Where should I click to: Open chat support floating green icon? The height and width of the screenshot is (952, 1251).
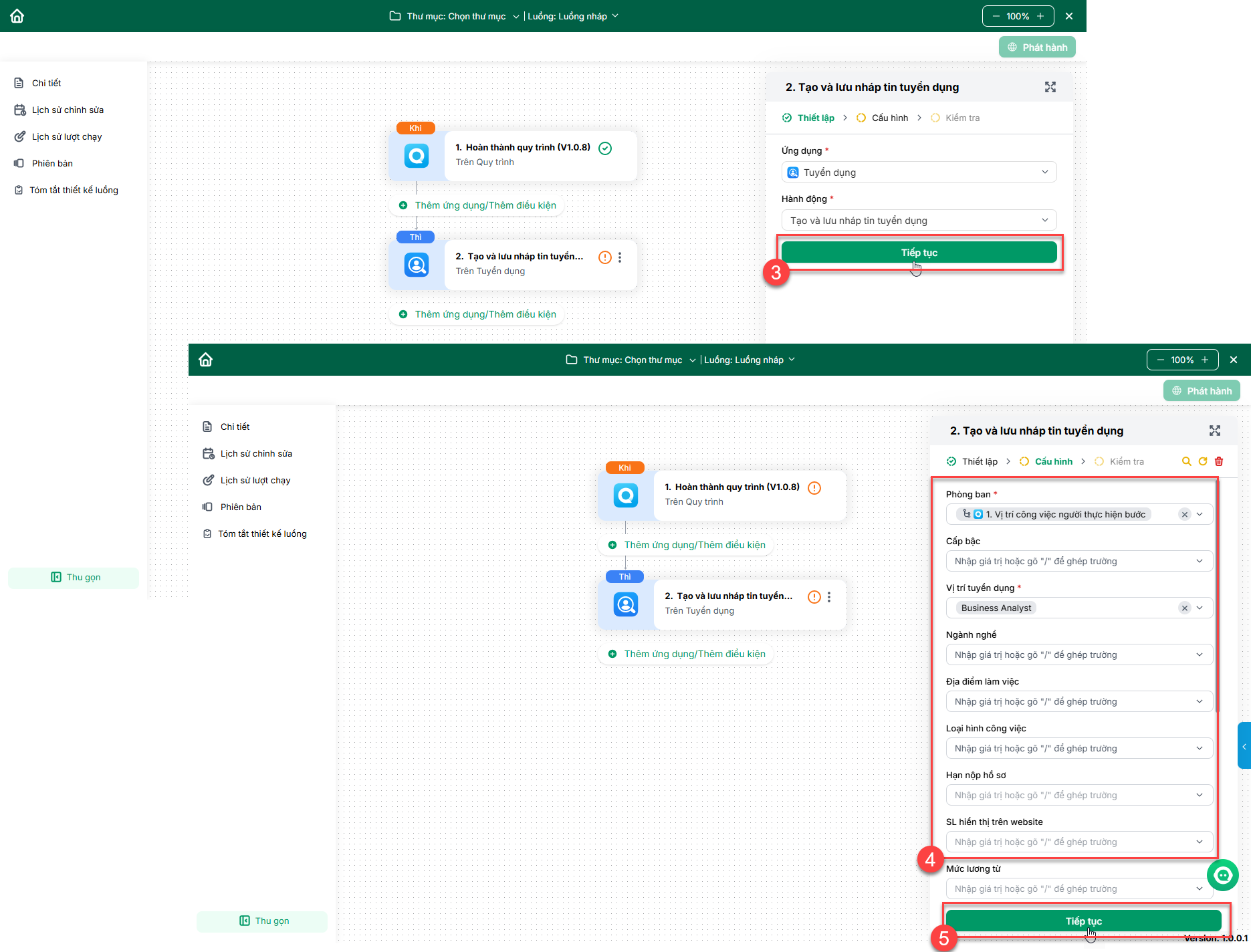1223,875
